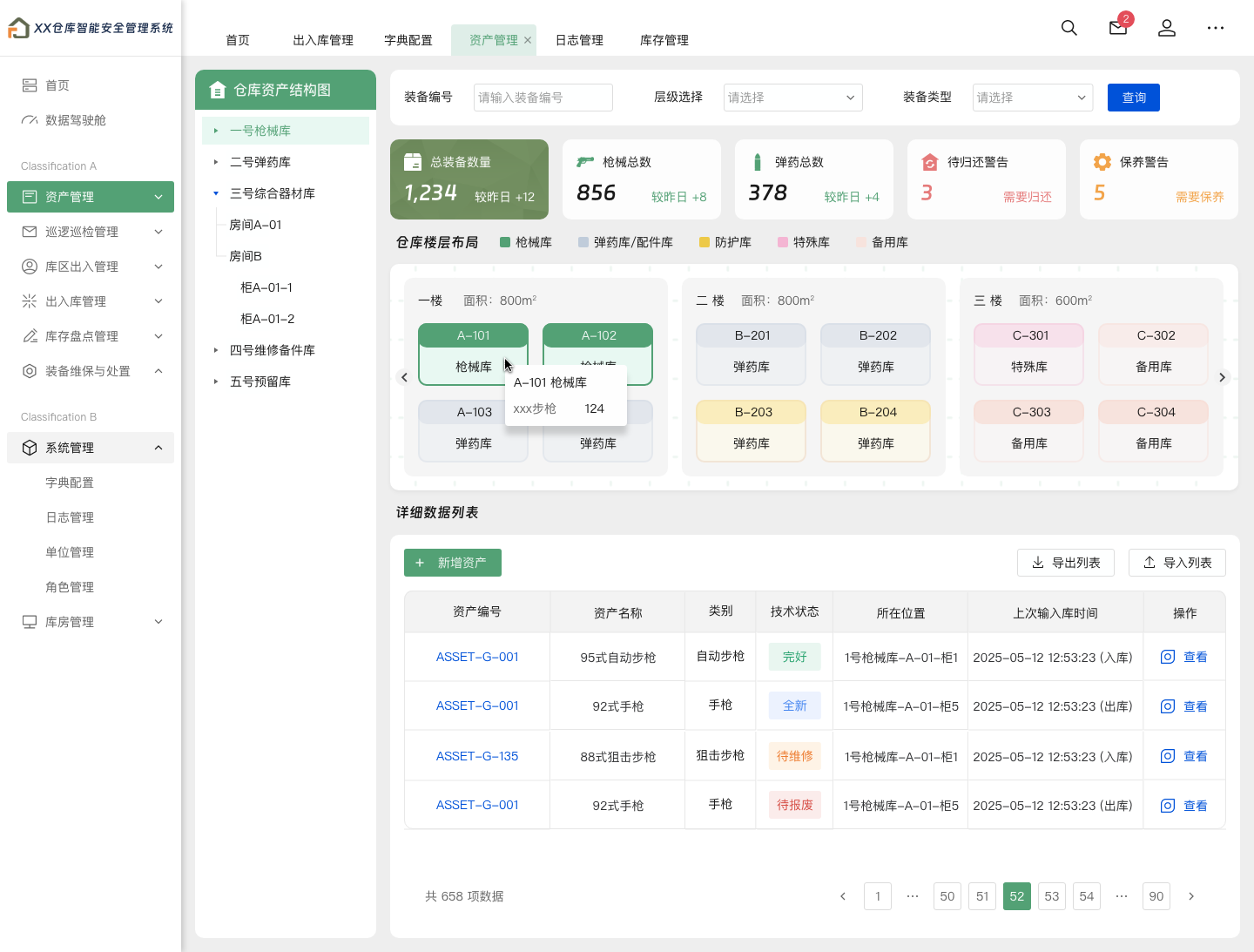
Task: Click the 数据驾驶舱 dashboard icon
Action: 30,120
